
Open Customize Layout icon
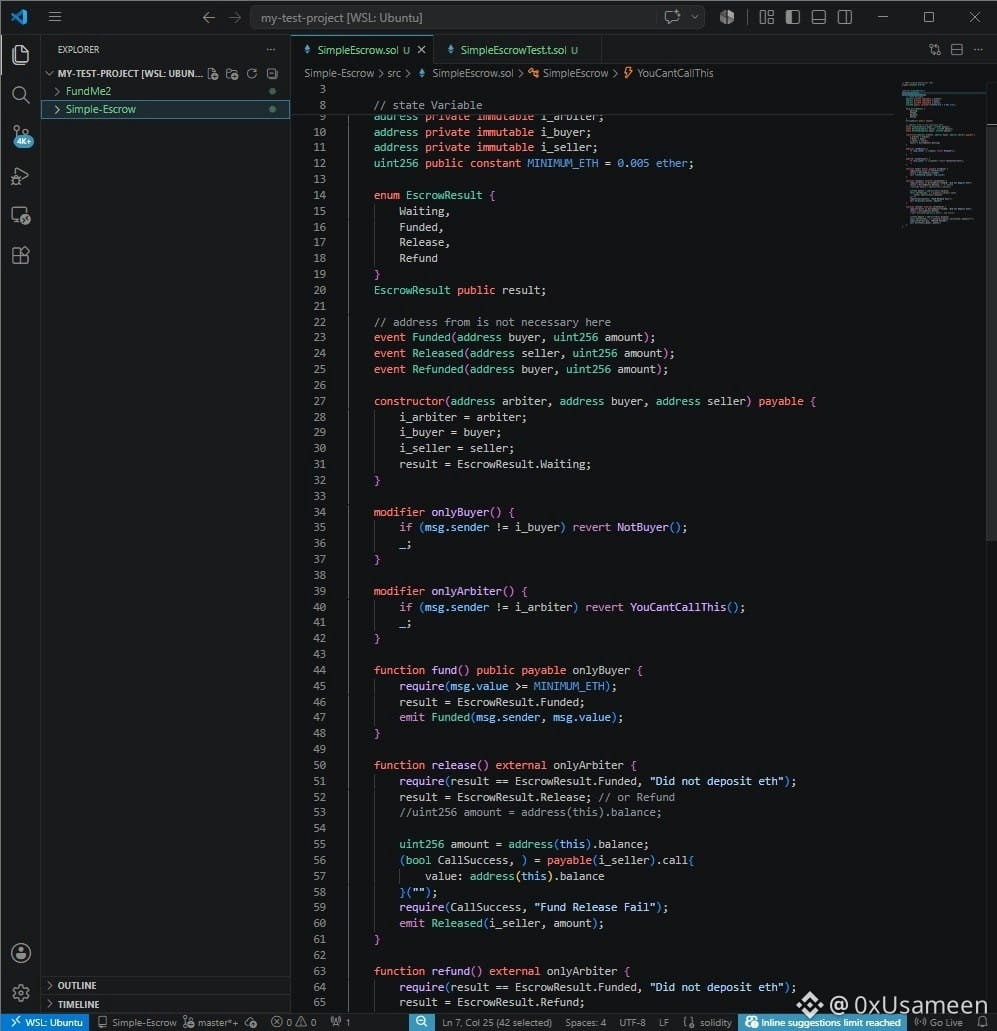pos(766,17)
